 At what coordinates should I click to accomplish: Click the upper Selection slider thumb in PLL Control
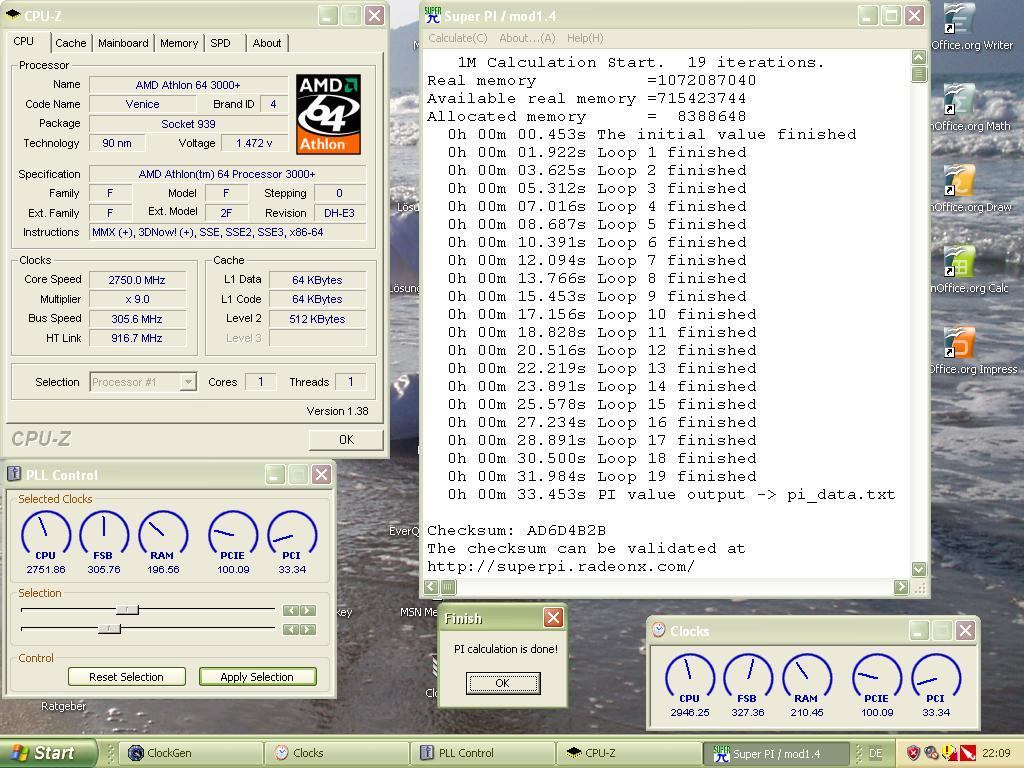127,609
